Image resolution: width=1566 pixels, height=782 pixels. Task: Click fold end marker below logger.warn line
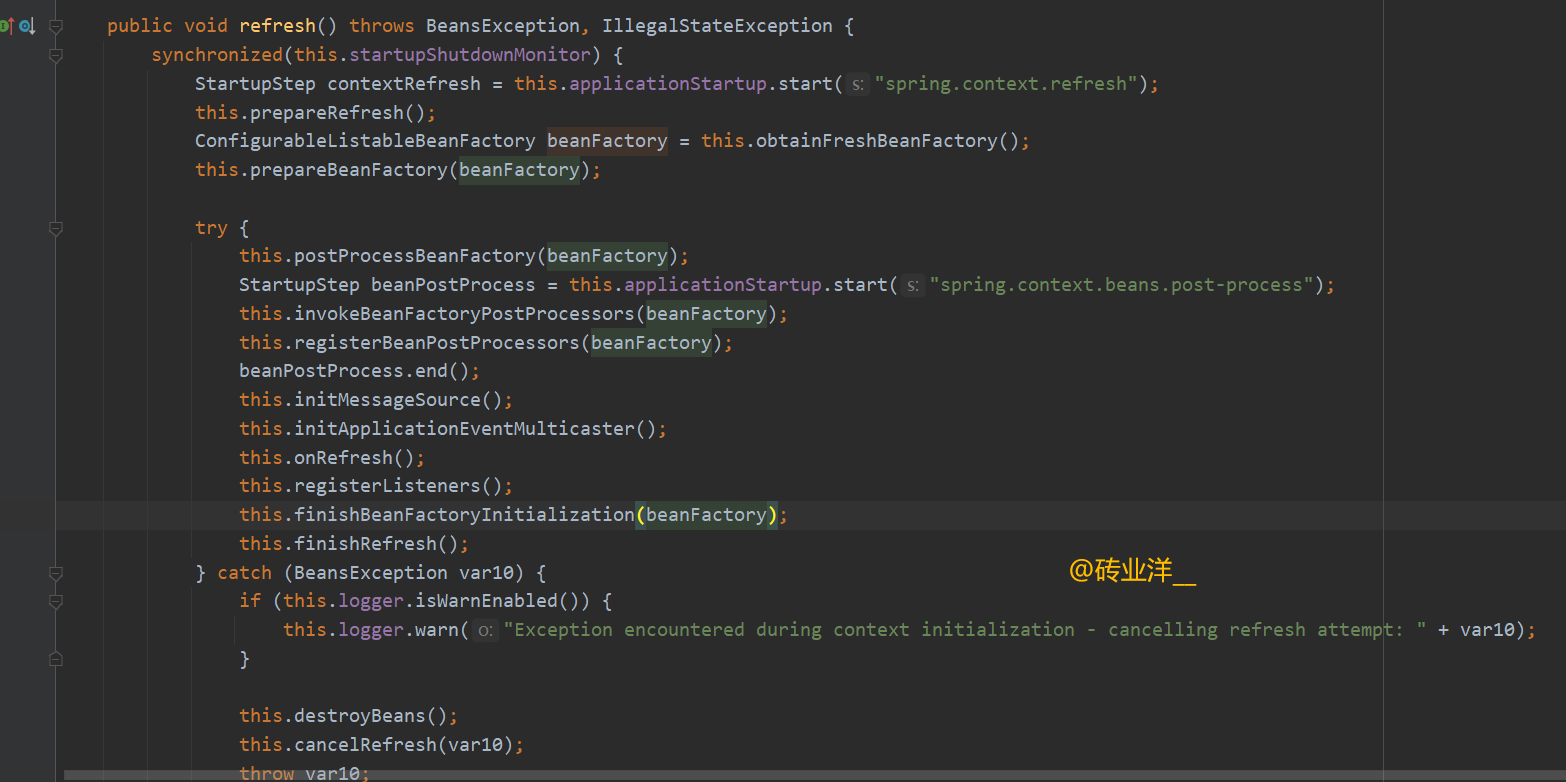[x=56, y=659]
